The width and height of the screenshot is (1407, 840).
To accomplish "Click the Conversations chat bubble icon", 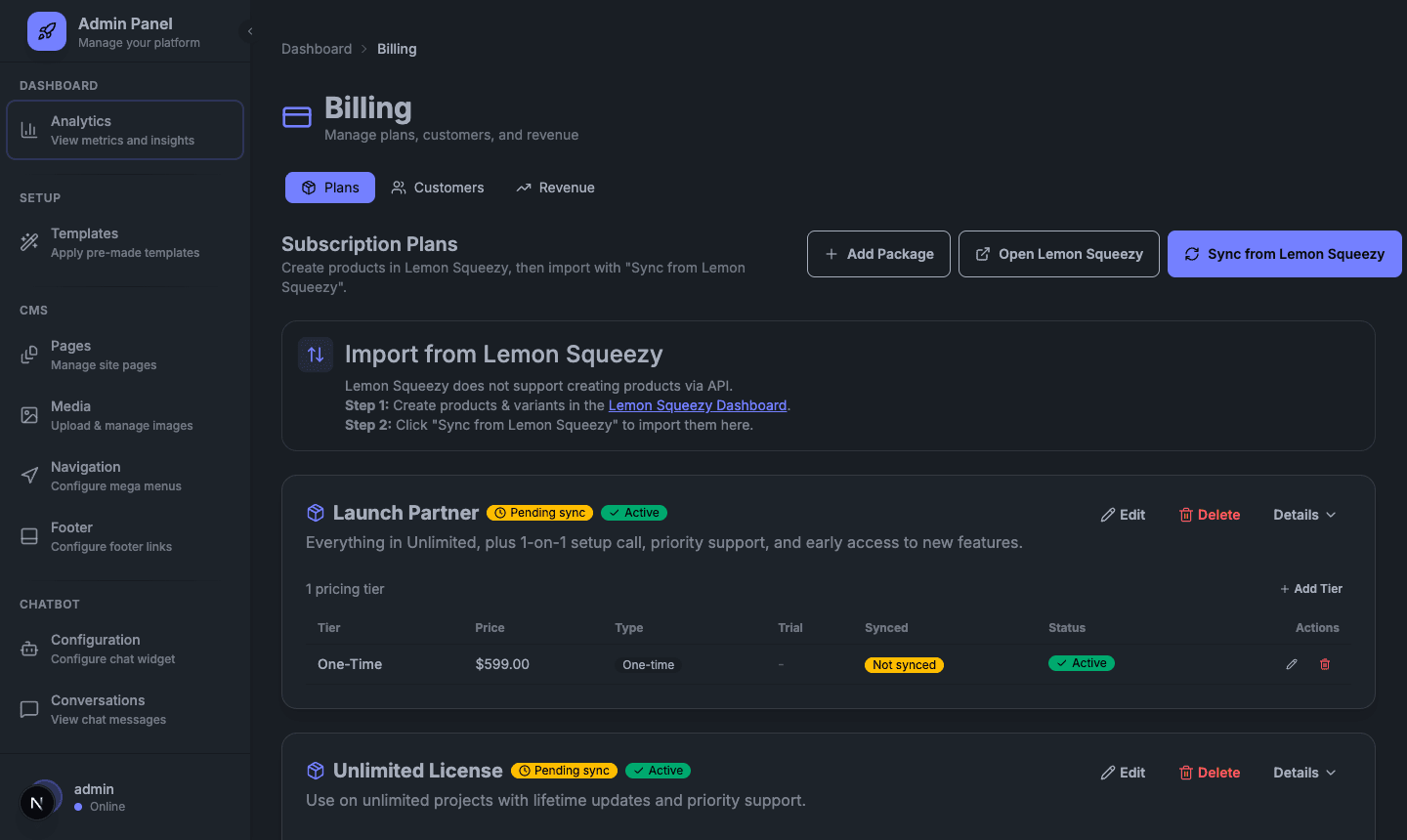I will click(30, 708).
